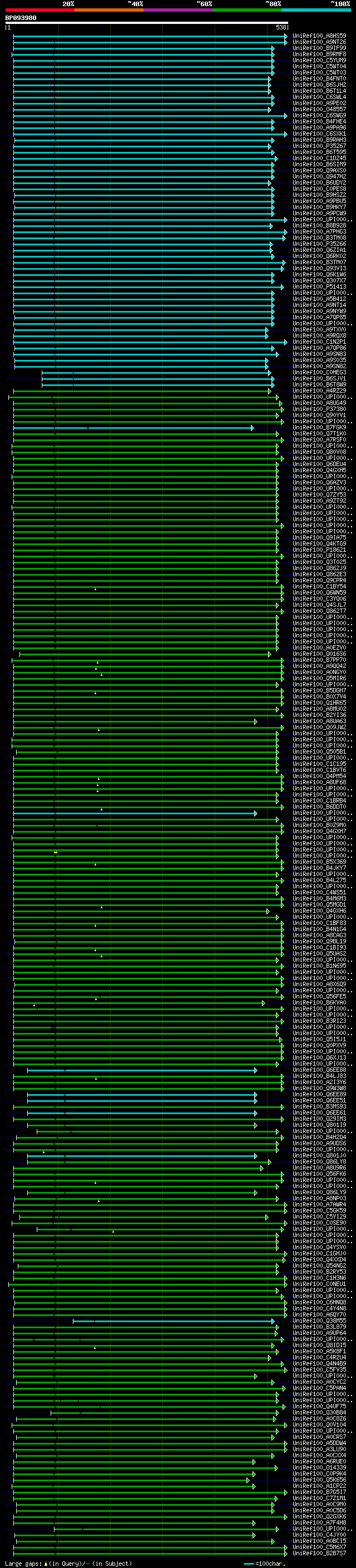This screenshot has height=1568, width=356.
Task: Open hit UniRef100_B6SJV1
Action: 319,379
